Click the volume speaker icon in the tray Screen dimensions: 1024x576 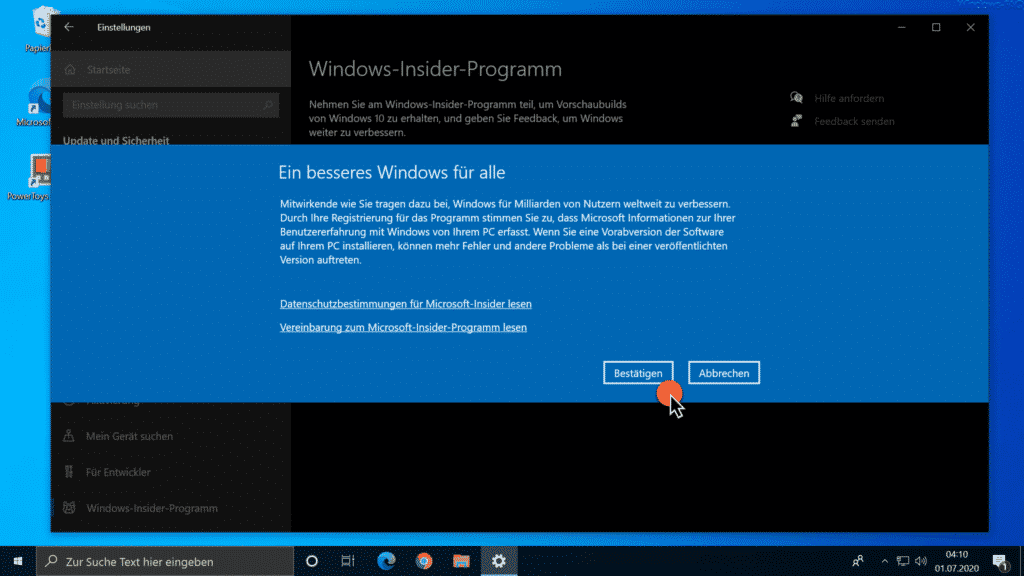click(x=921, y=561)
